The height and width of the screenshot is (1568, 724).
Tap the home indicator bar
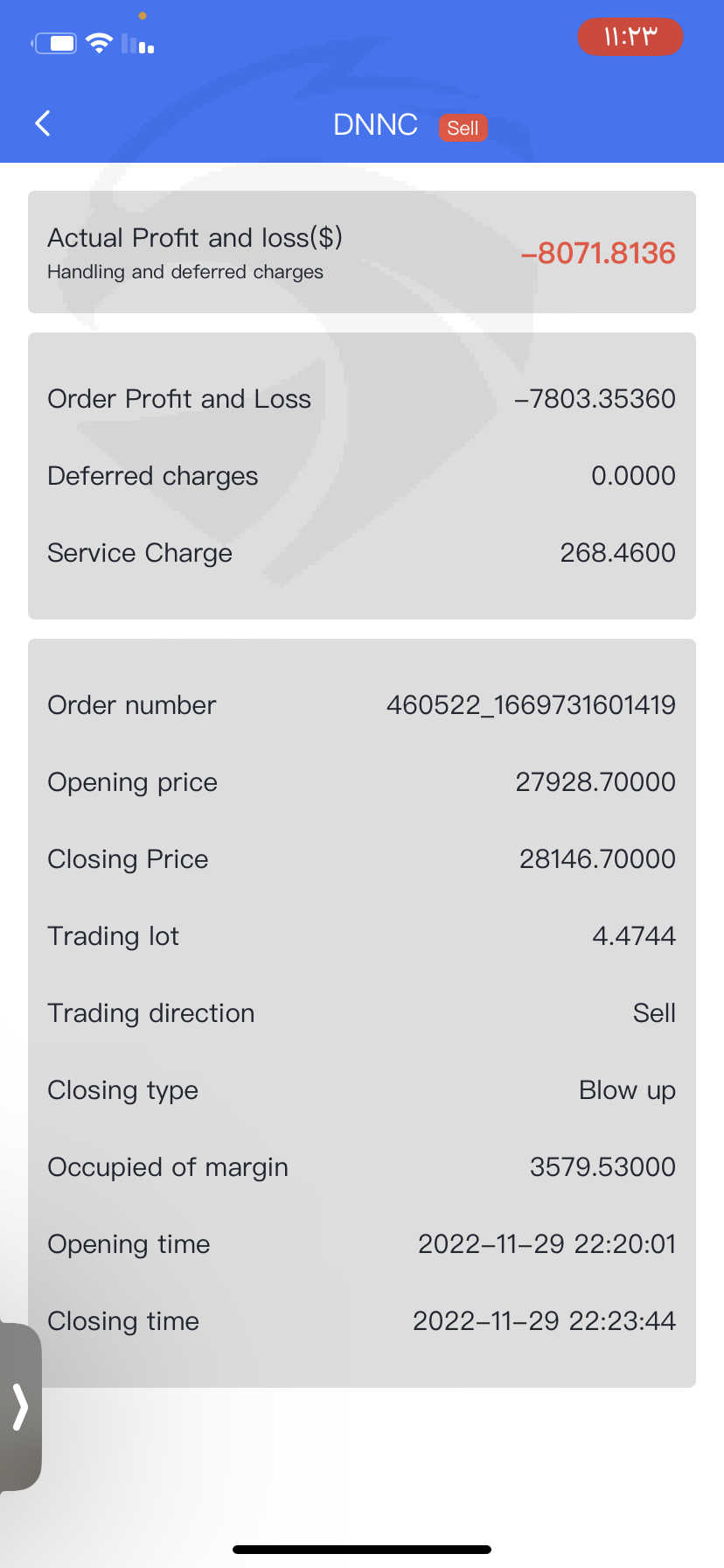coord(362,1550)
